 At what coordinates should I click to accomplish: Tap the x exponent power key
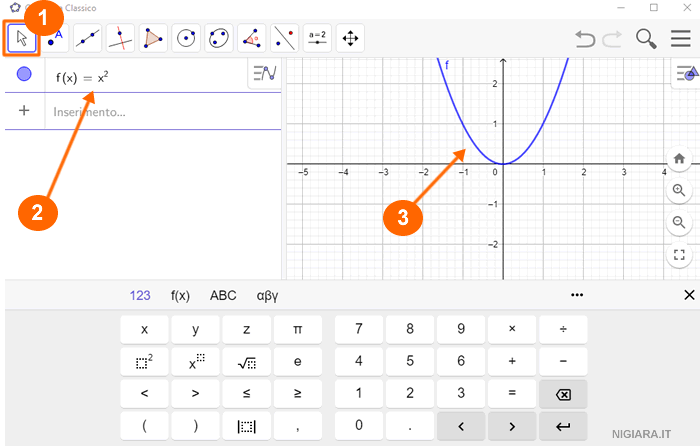(196, 362)
